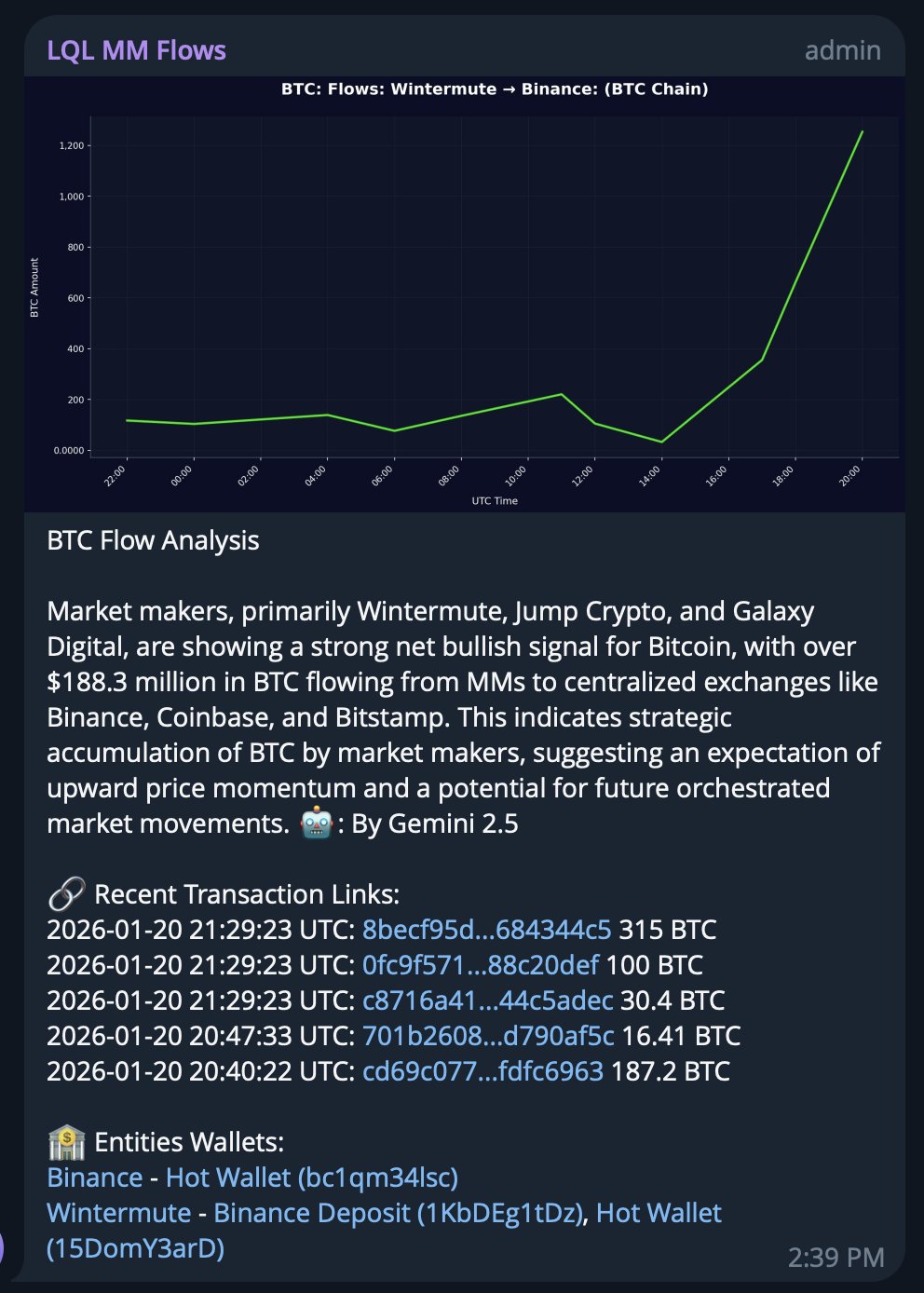Screen dimensions: 924x1293
Task: Click the robot emoji before Gemini credit
Action: pos(317,823)
